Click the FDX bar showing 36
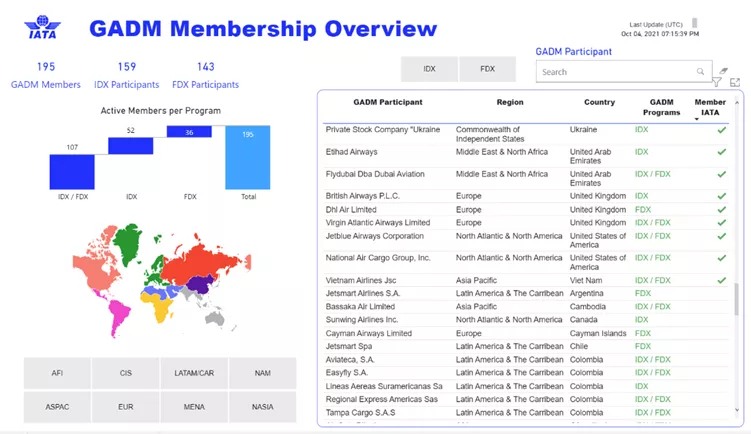 [189, 132]
